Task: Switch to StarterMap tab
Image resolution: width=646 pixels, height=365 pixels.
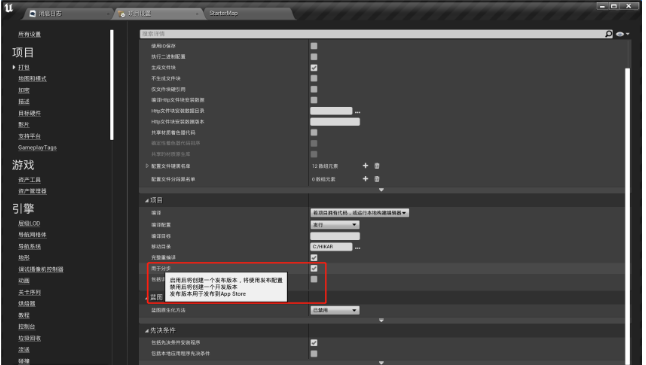Action: 249,13
